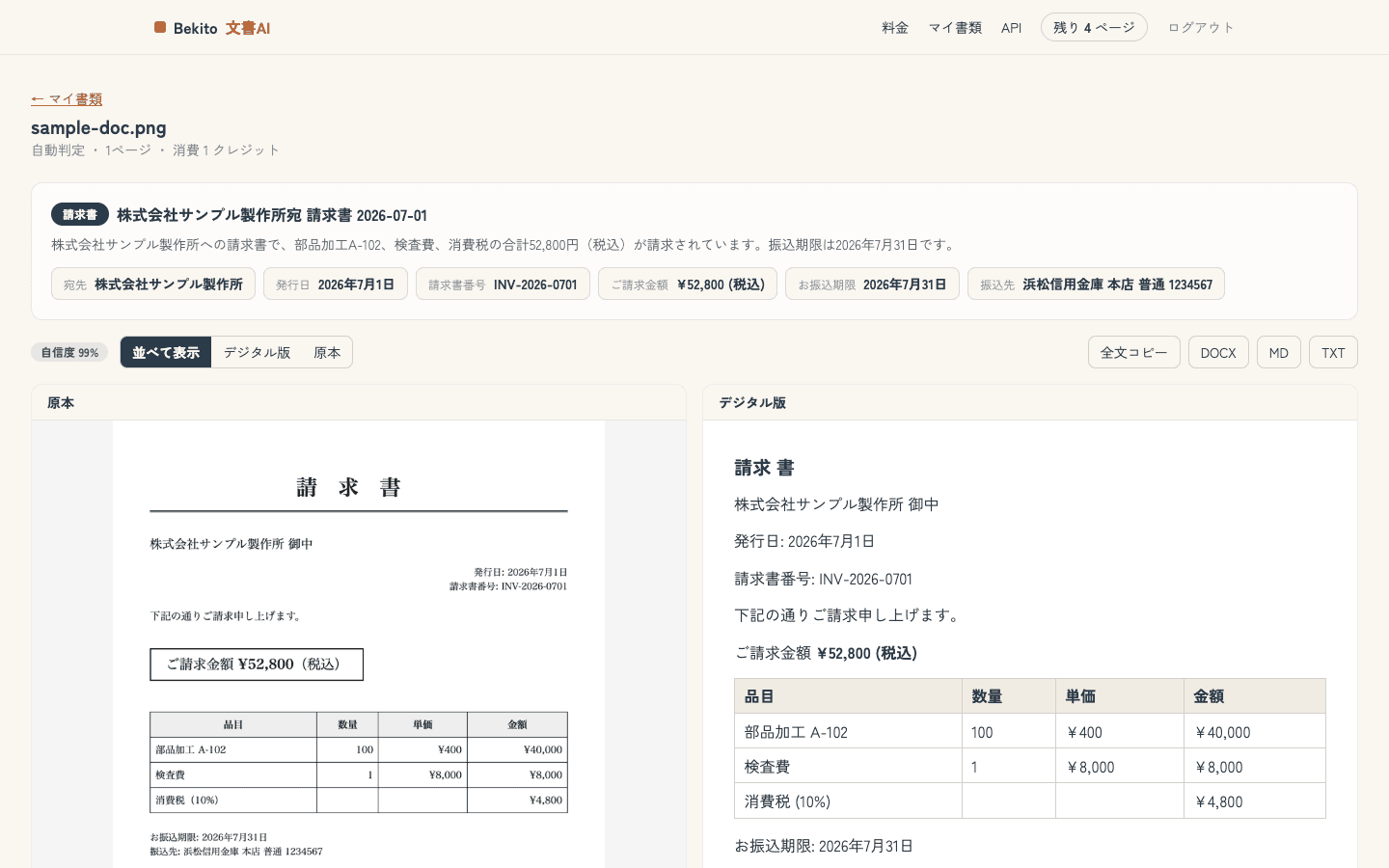Click the 請求書 document type badge

coord(80,214)
